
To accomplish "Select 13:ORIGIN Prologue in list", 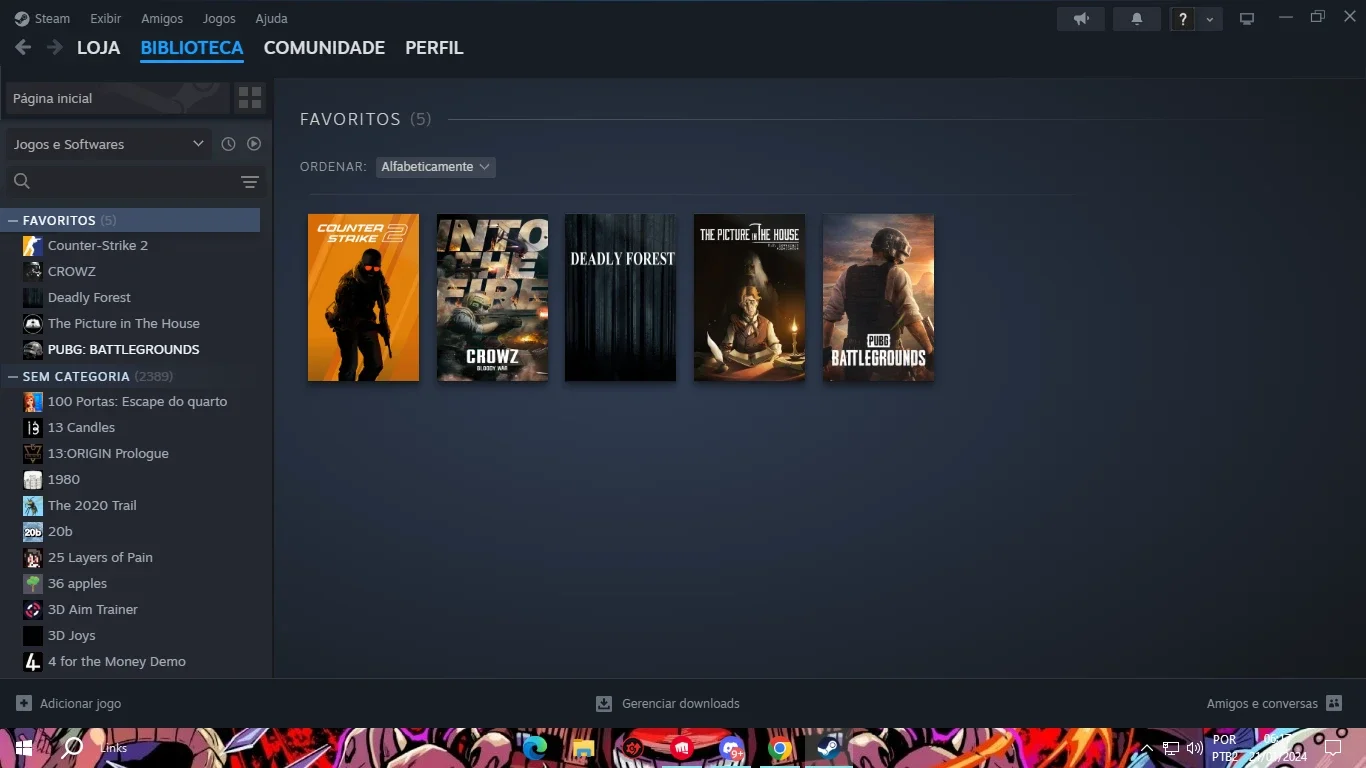I will tap(108, 453).
